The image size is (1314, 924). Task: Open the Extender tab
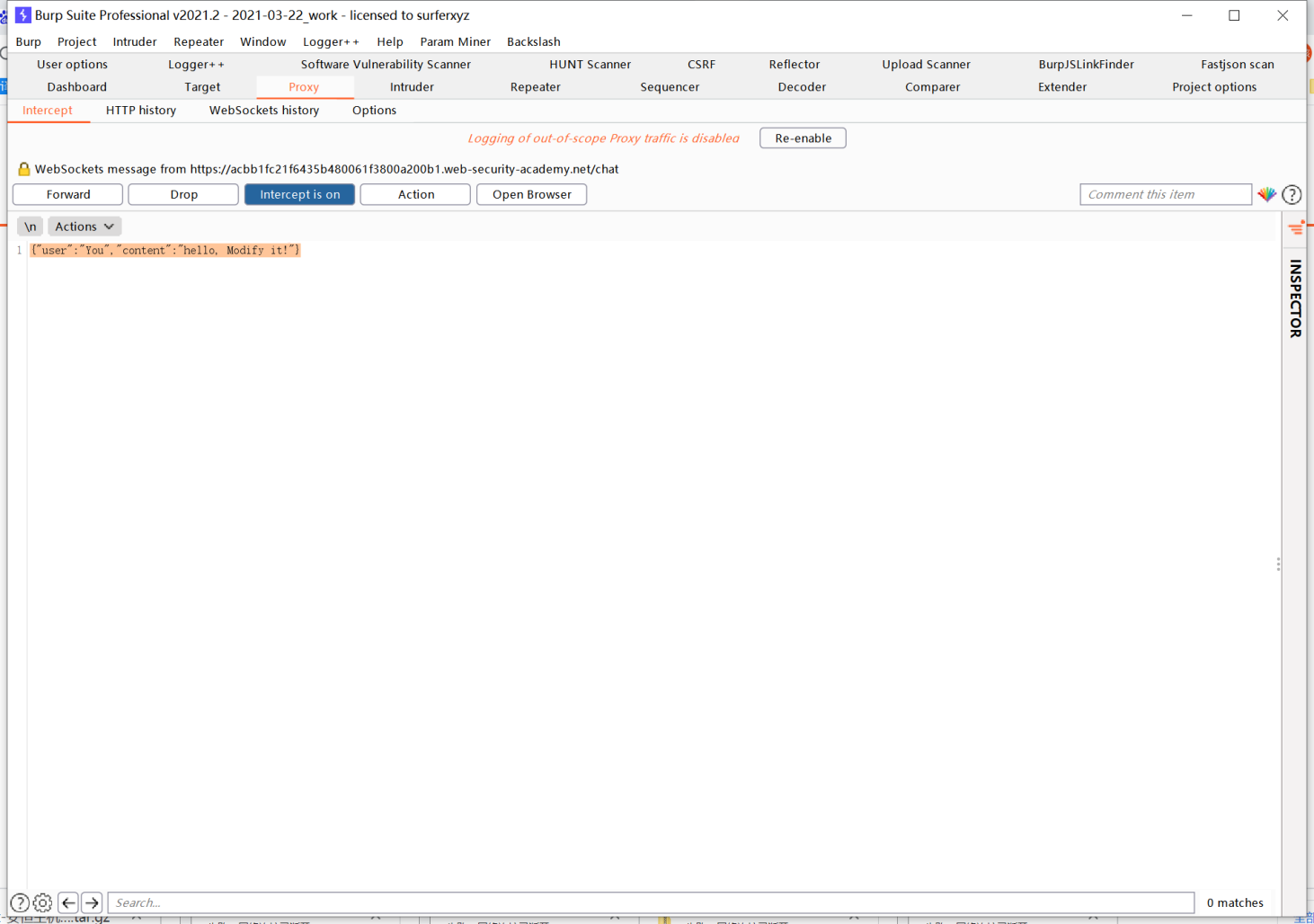[1062, 87]
